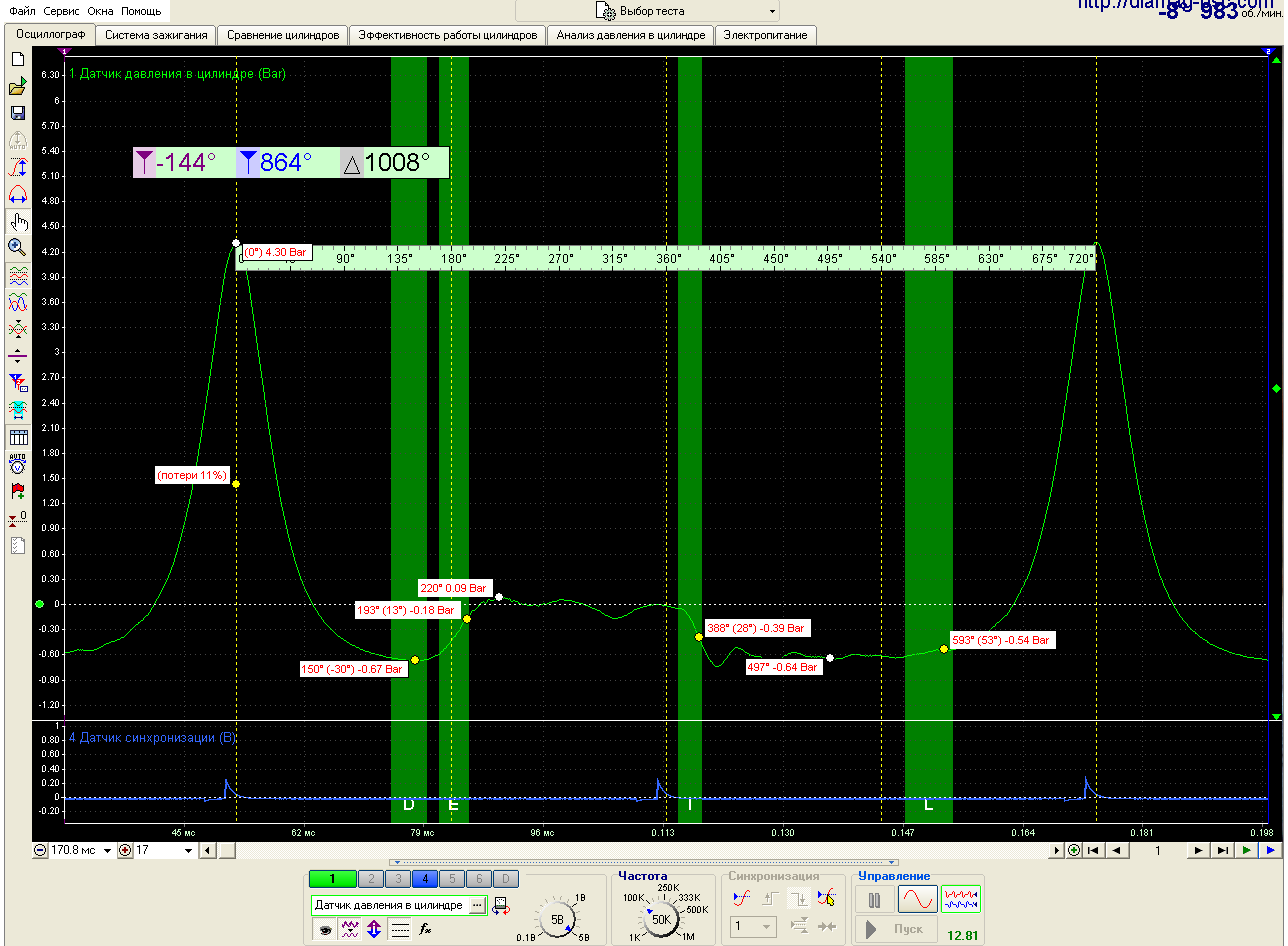1288x946 pixels.
Task: Open the Файл menu
Action: click(x=23, y=10)
